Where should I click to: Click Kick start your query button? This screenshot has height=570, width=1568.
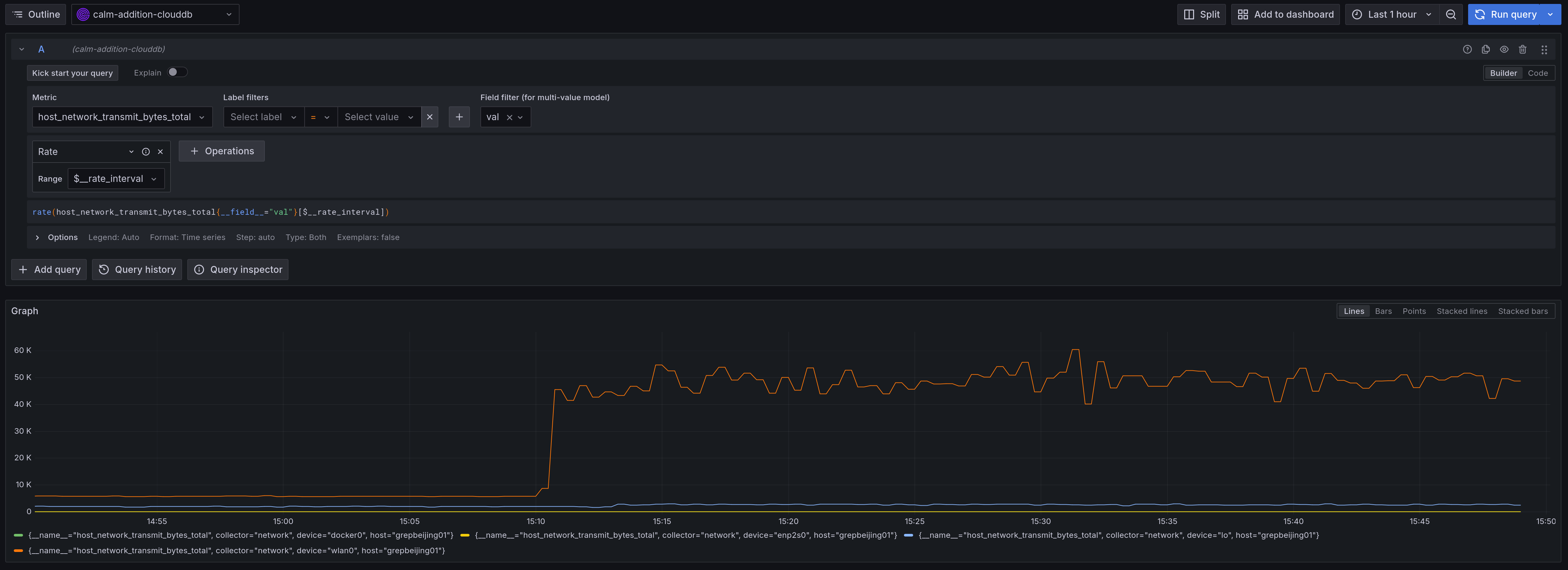point(72,73)
